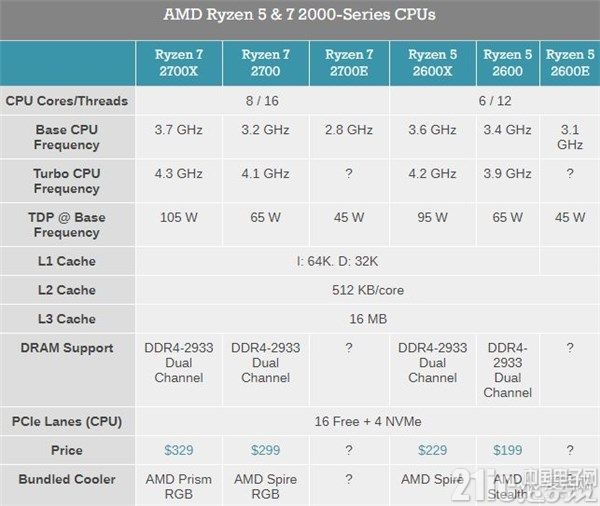Open the $299 price link
Image resolution: width=600 pixels, height=506 pixels.
coord(266,450)
